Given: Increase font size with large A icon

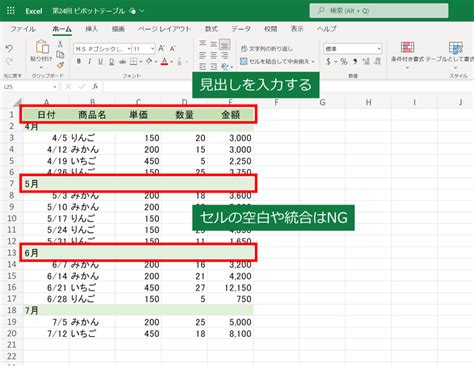Looking at the screenshot, I should pyautogui.click(x=161, y=49).
